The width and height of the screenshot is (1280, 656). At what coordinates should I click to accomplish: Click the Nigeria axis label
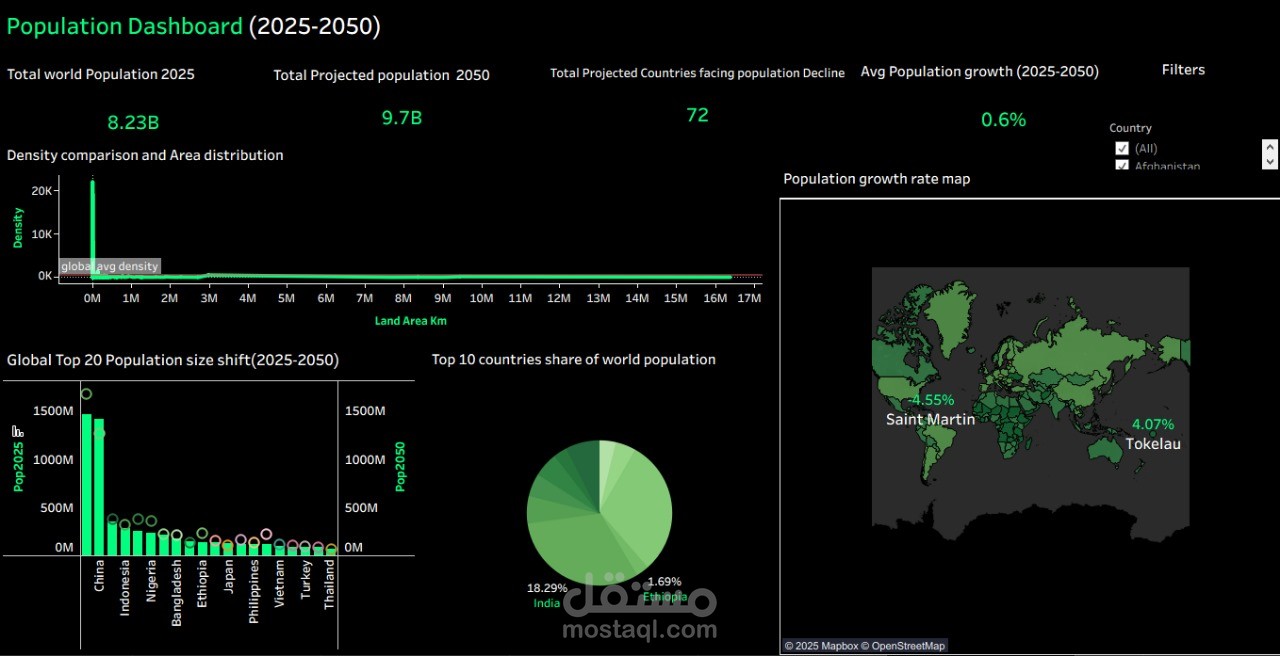(x=151, y=580)
